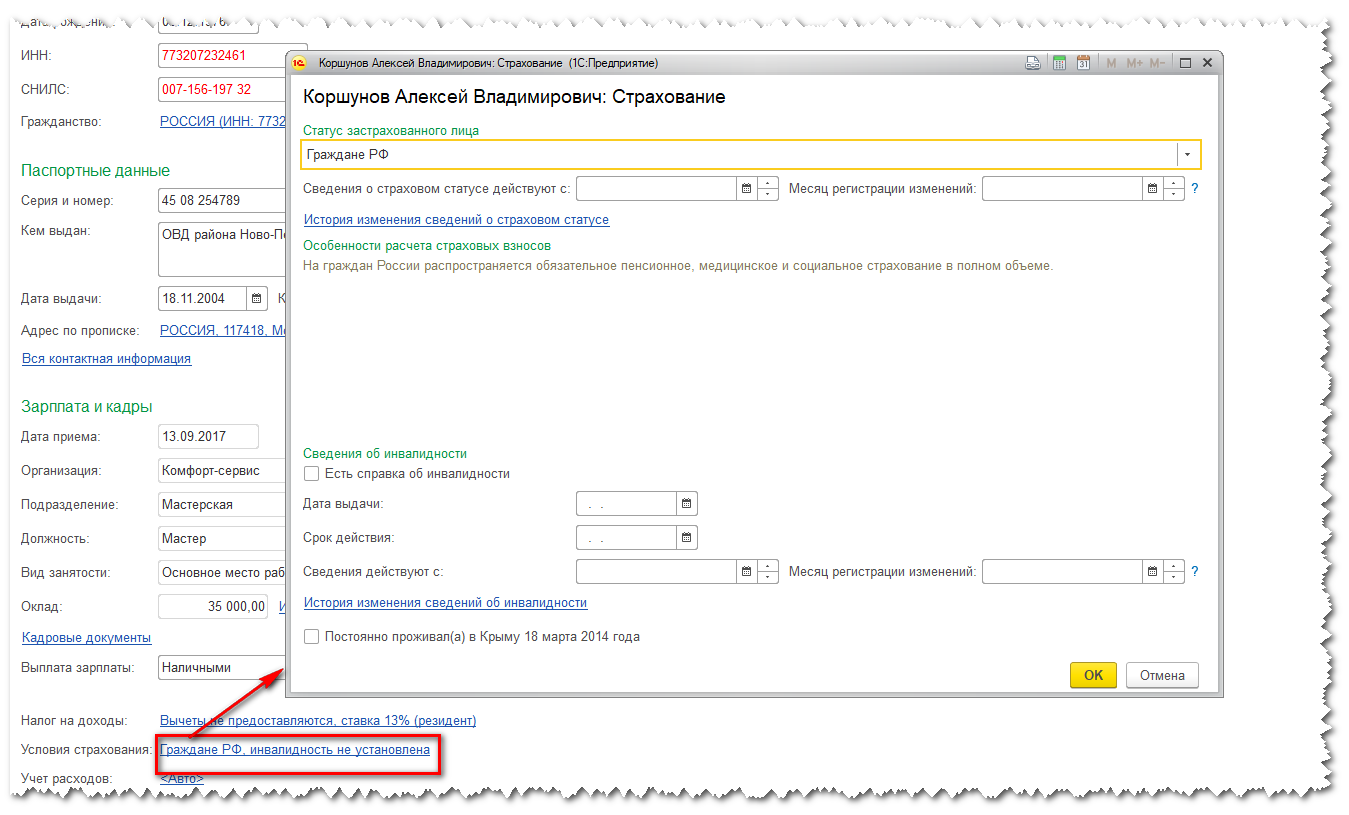This screenshot has width=1349, height=815.
Task: Open 'Вся контактная информация' link
Action: (x=106, y=358)
